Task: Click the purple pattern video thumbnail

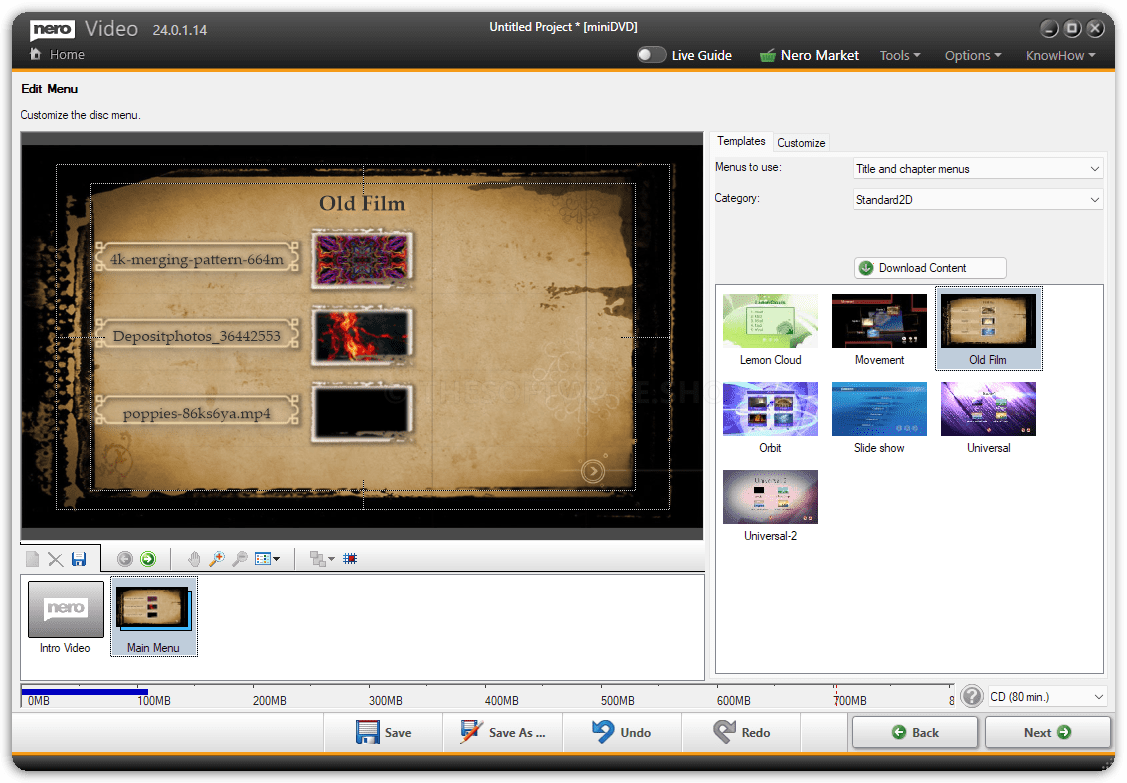Action: (362, 258)
